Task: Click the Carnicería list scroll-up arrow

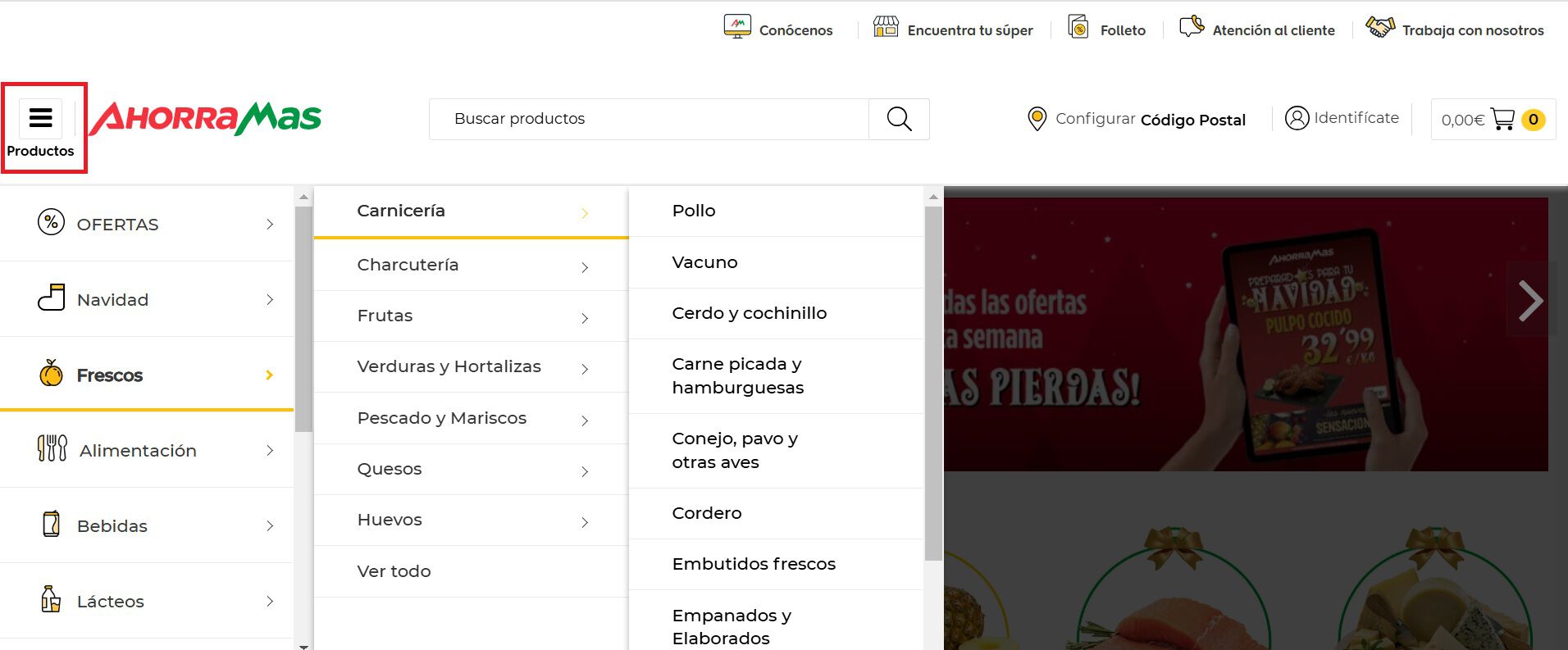Action: 933,197
